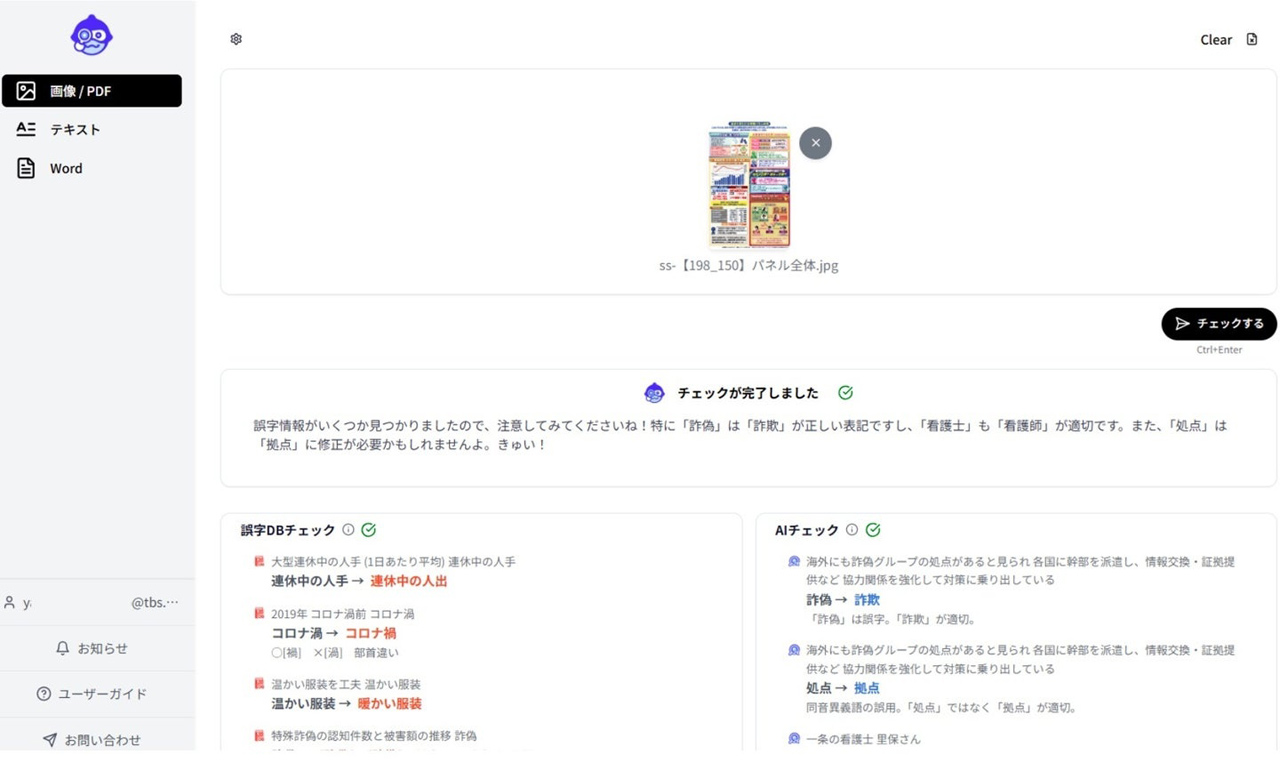
Task: Switch to the Word tab
Action: (x=92, y=168)
